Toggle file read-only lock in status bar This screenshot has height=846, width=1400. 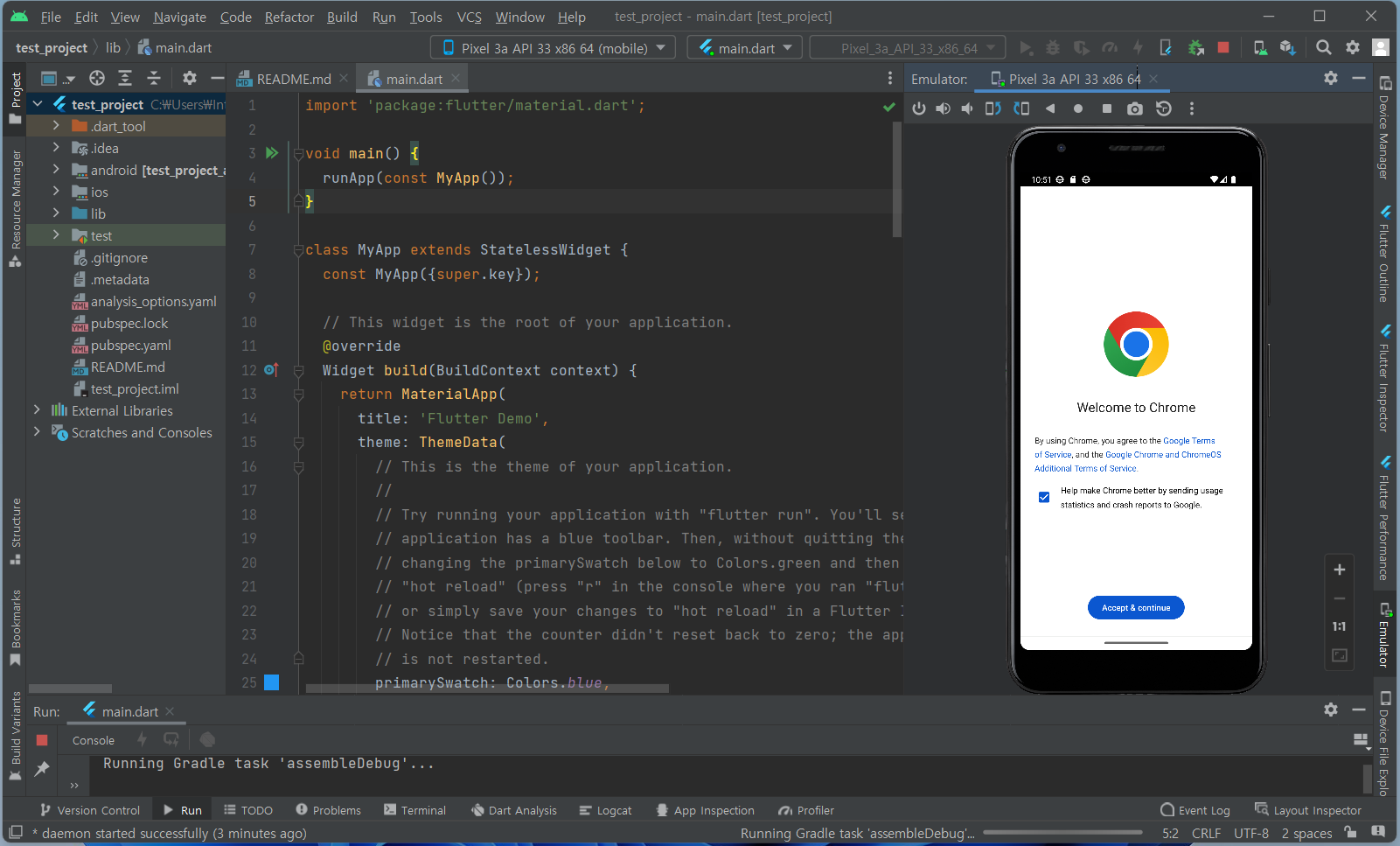click(x=1351, y=832)
